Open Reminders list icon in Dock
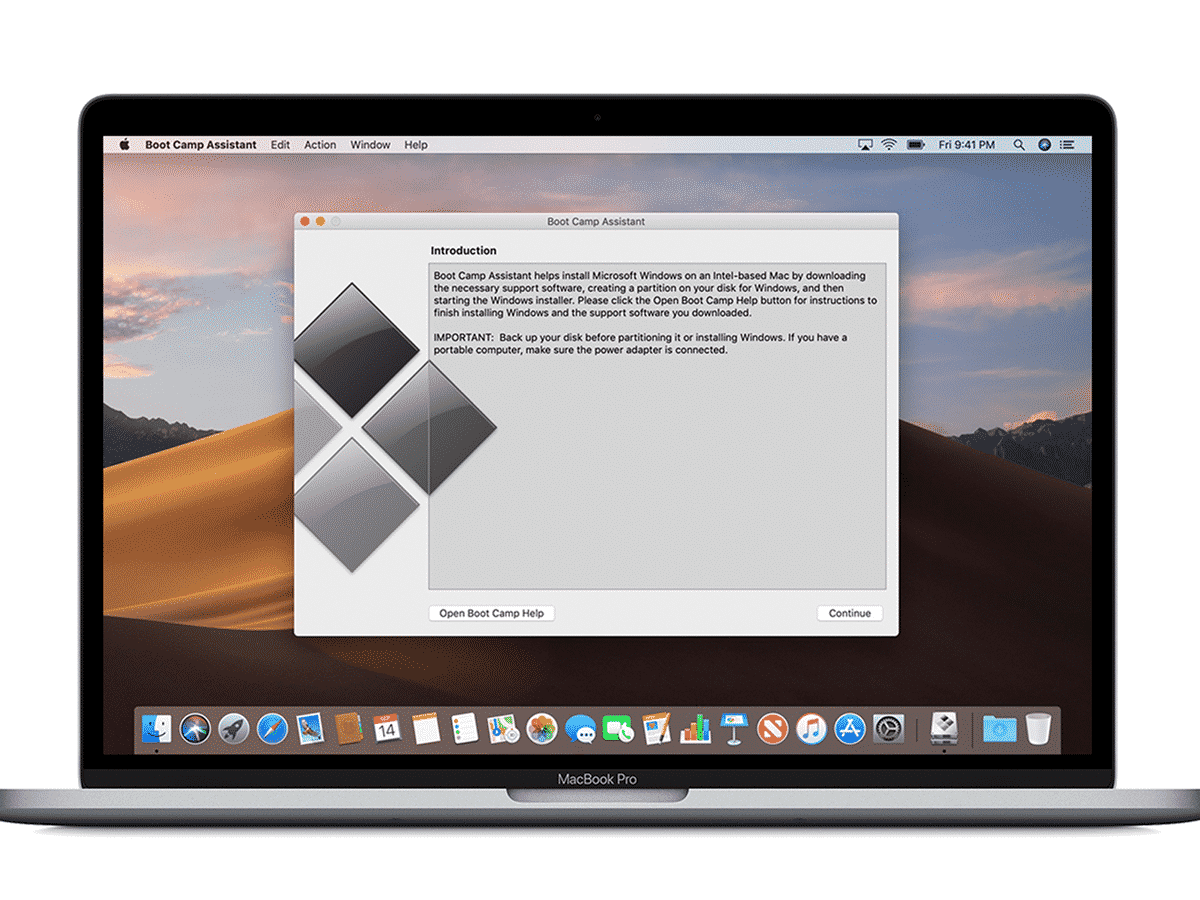Viewport: 1200px width, 900px height. [x=464, y=729]
